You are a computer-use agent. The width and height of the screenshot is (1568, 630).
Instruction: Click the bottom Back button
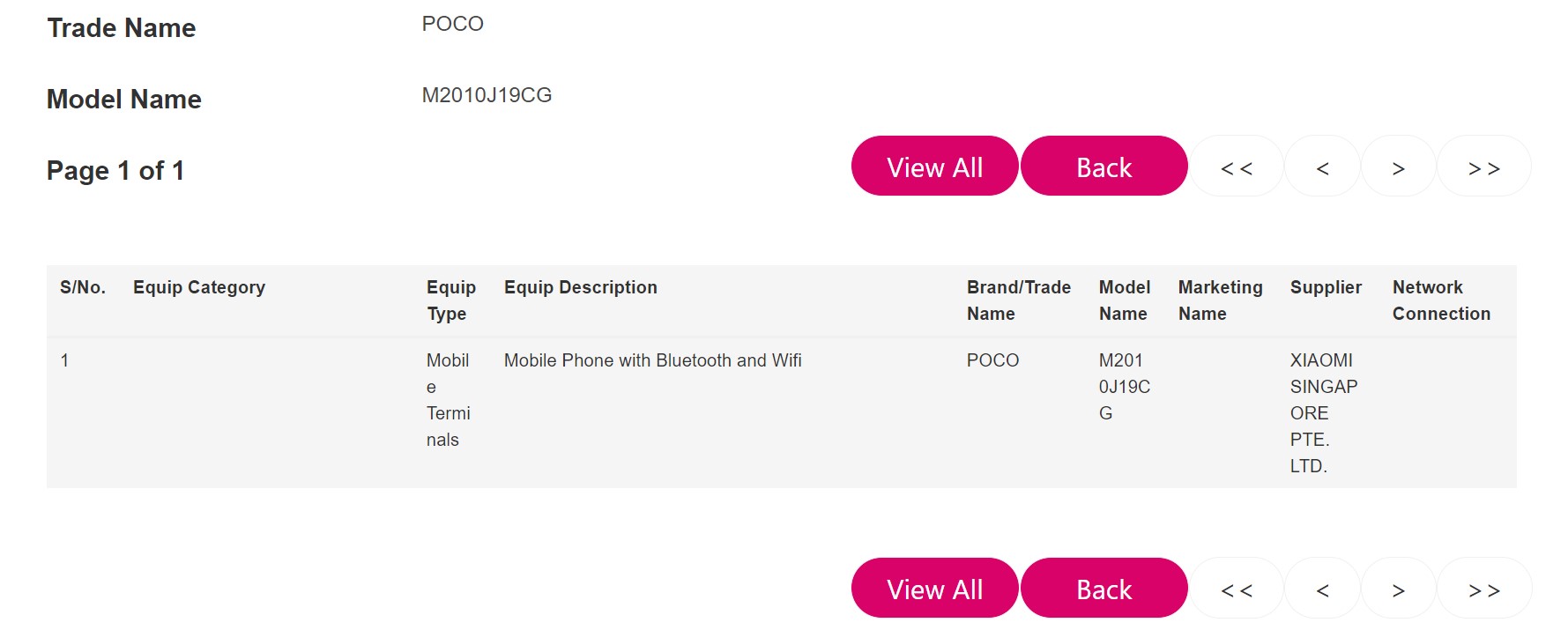tap(1104, 588)
